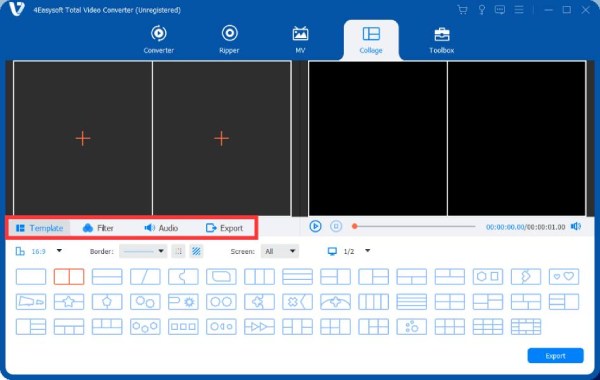Stop the preview playback
600x380 pixels.
click(x=336, y=227)
